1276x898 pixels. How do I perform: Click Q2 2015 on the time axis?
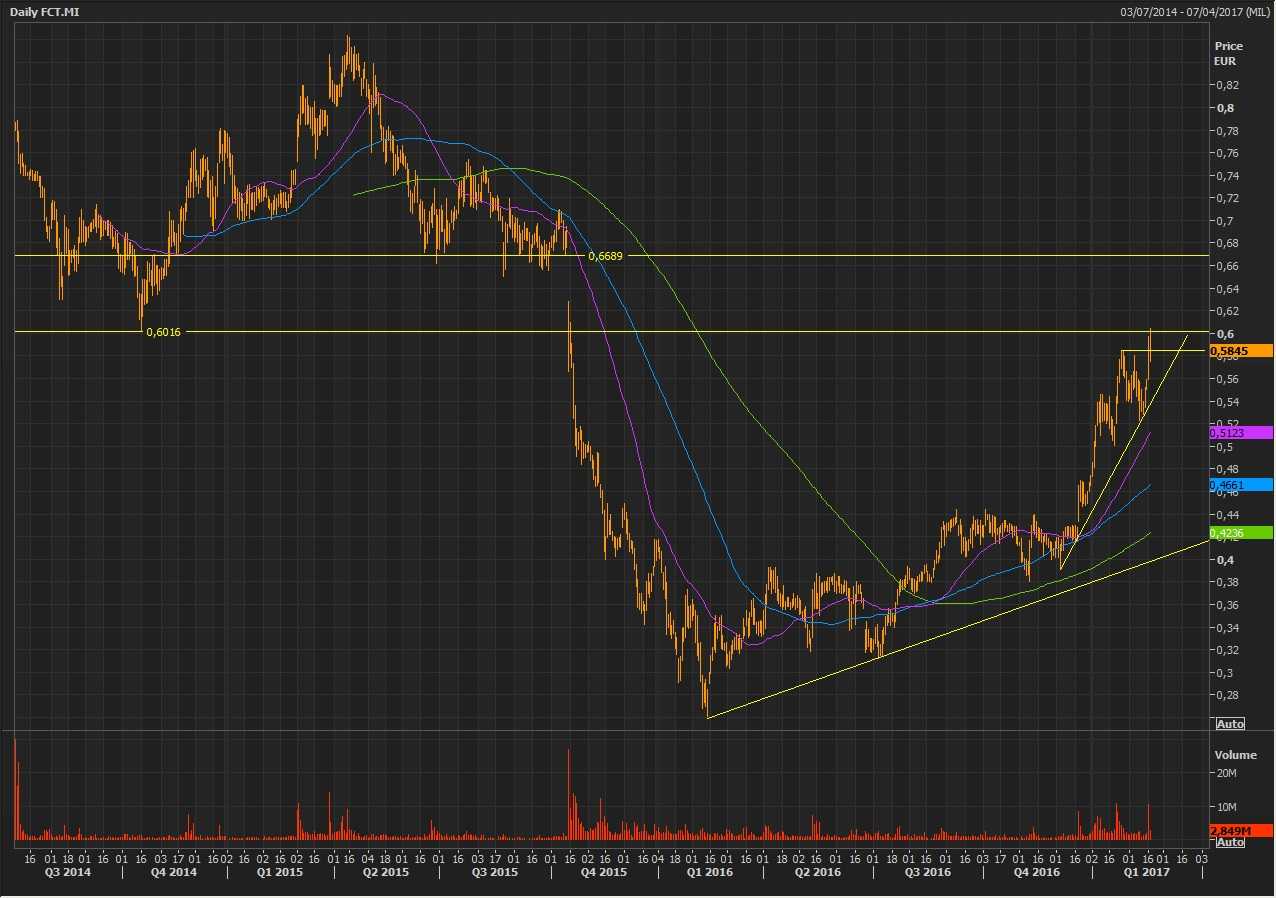click(x=384, y=872)
